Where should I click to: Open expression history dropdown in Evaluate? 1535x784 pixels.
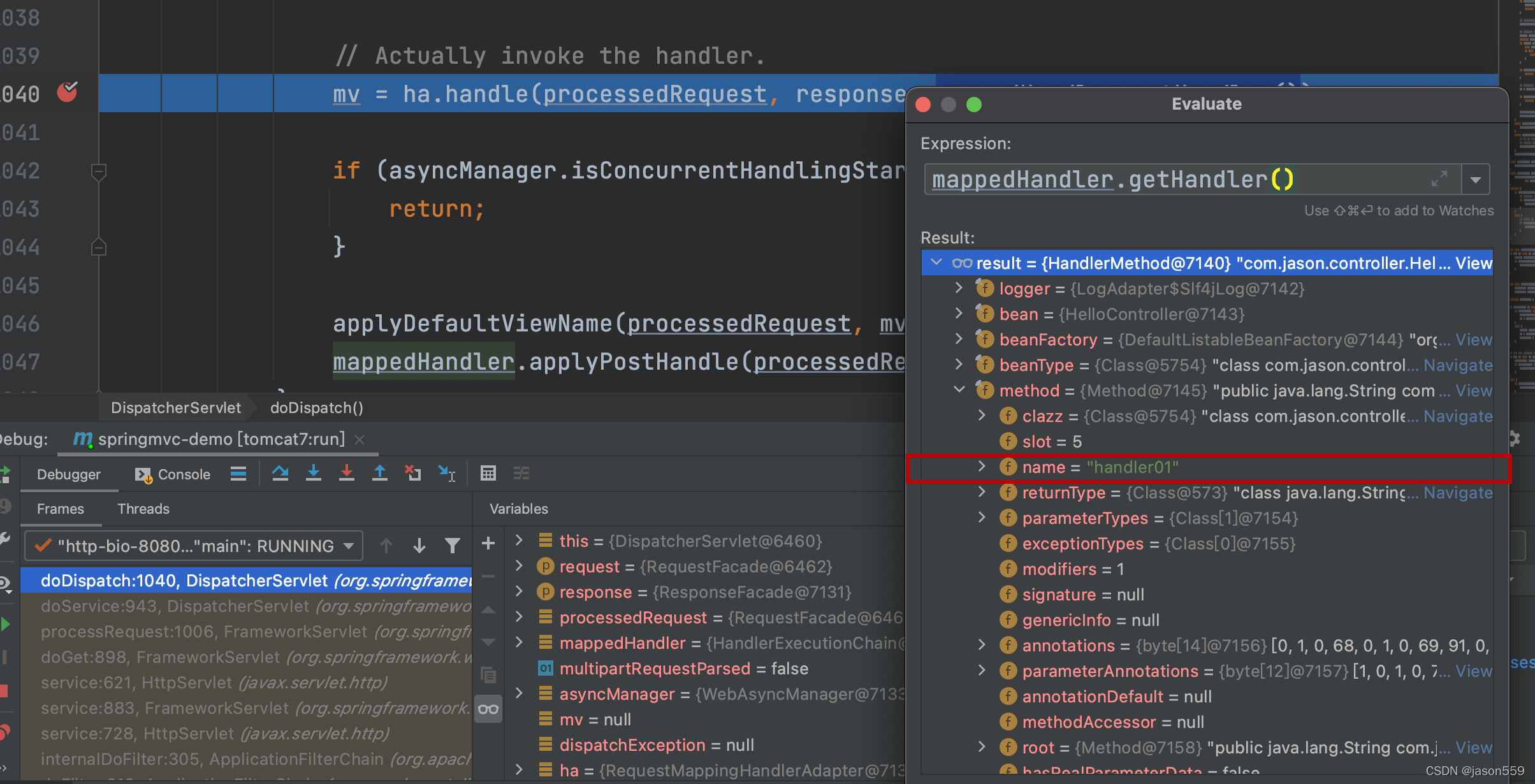pos(1476,180)
